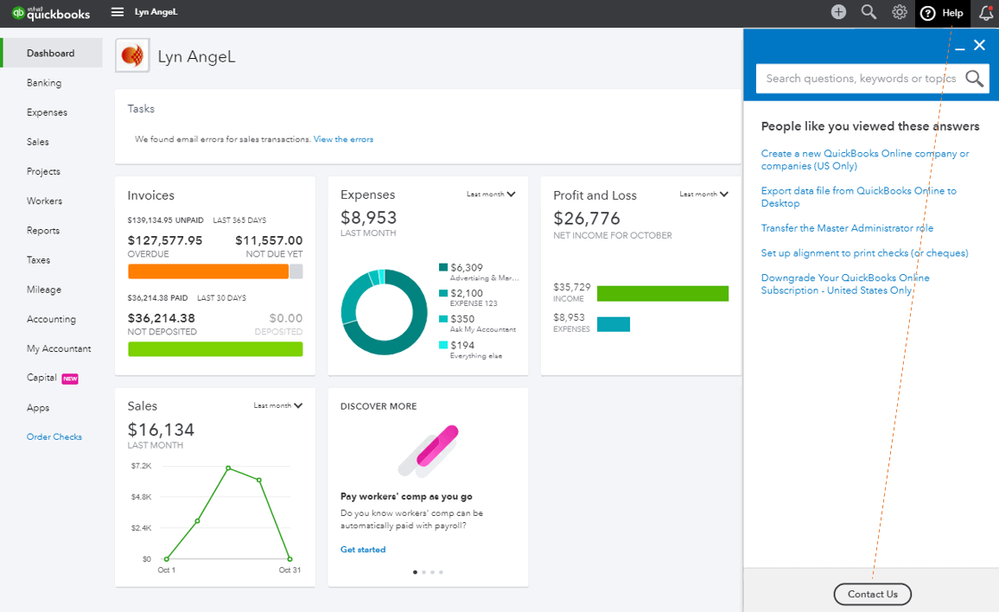999x612 pixels.
Task: Click the Lyn AngeL company logo thumbnail
Action: (133, 55)
